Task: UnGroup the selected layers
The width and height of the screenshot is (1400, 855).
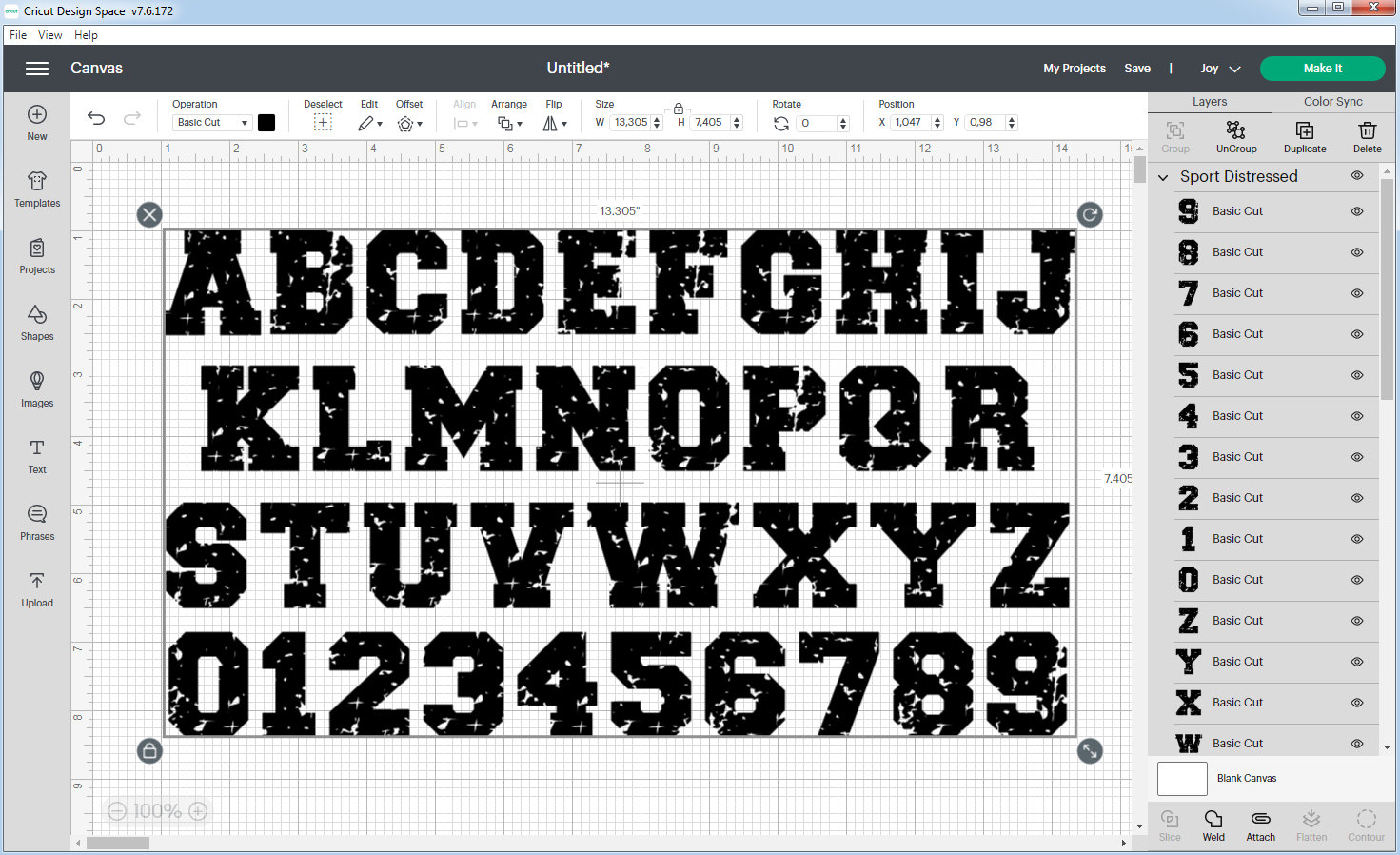Action: point(1236,137)
